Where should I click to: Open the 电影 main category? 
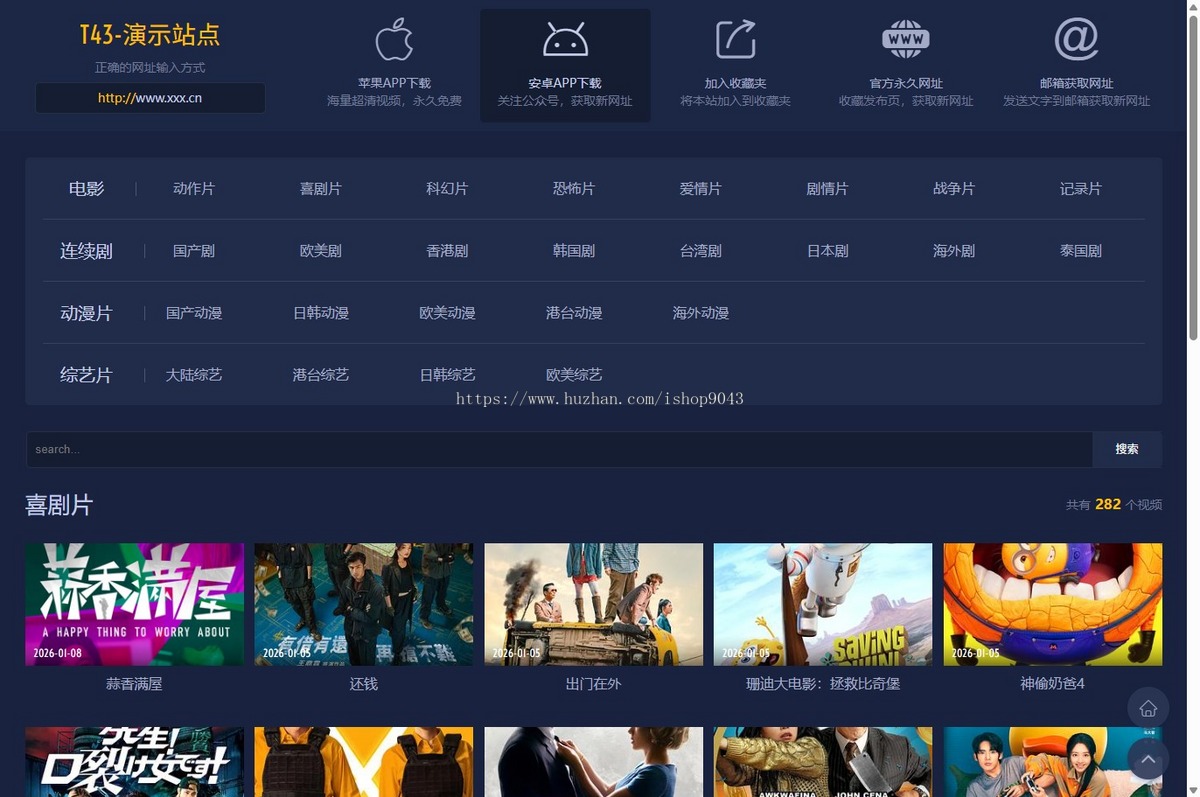(86, 189)
